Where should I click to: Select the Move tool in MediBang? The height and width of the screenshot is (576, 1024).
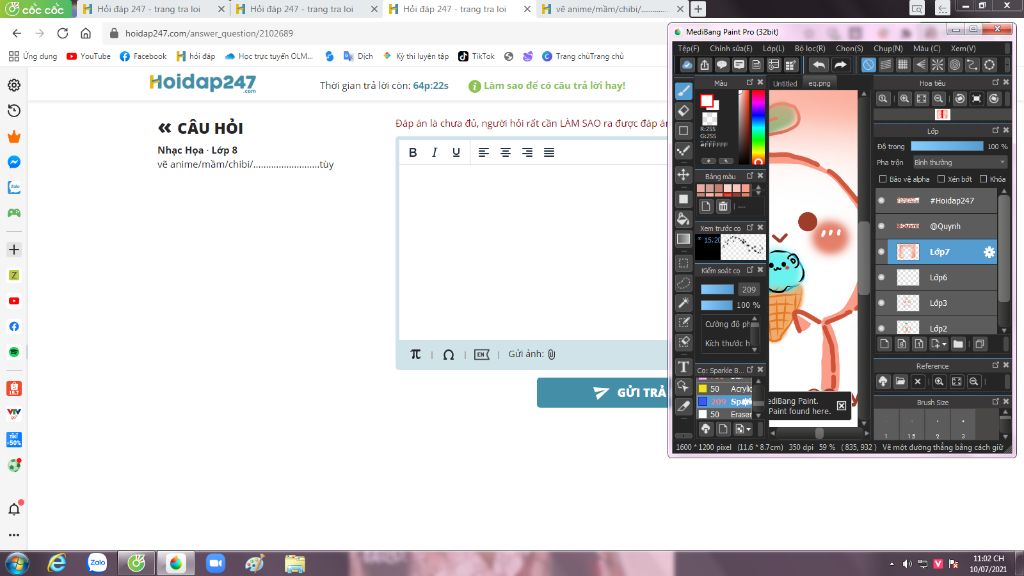[683, 174]
